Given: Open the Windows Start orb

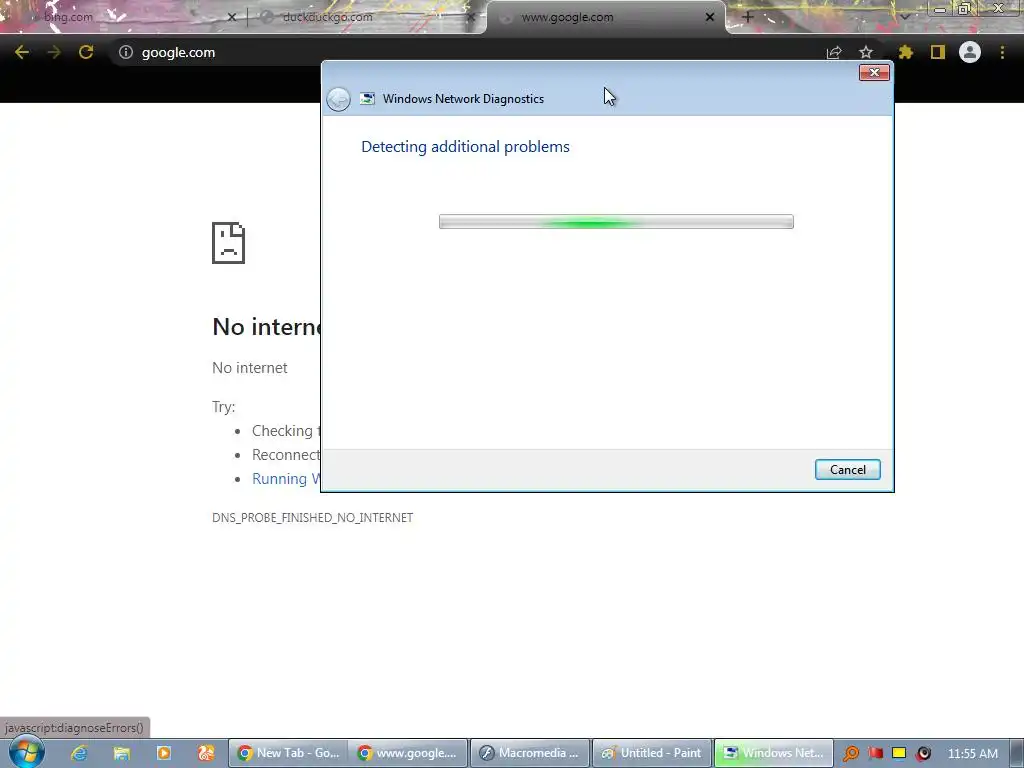Looking at the screenshot, I should (27, 752).
